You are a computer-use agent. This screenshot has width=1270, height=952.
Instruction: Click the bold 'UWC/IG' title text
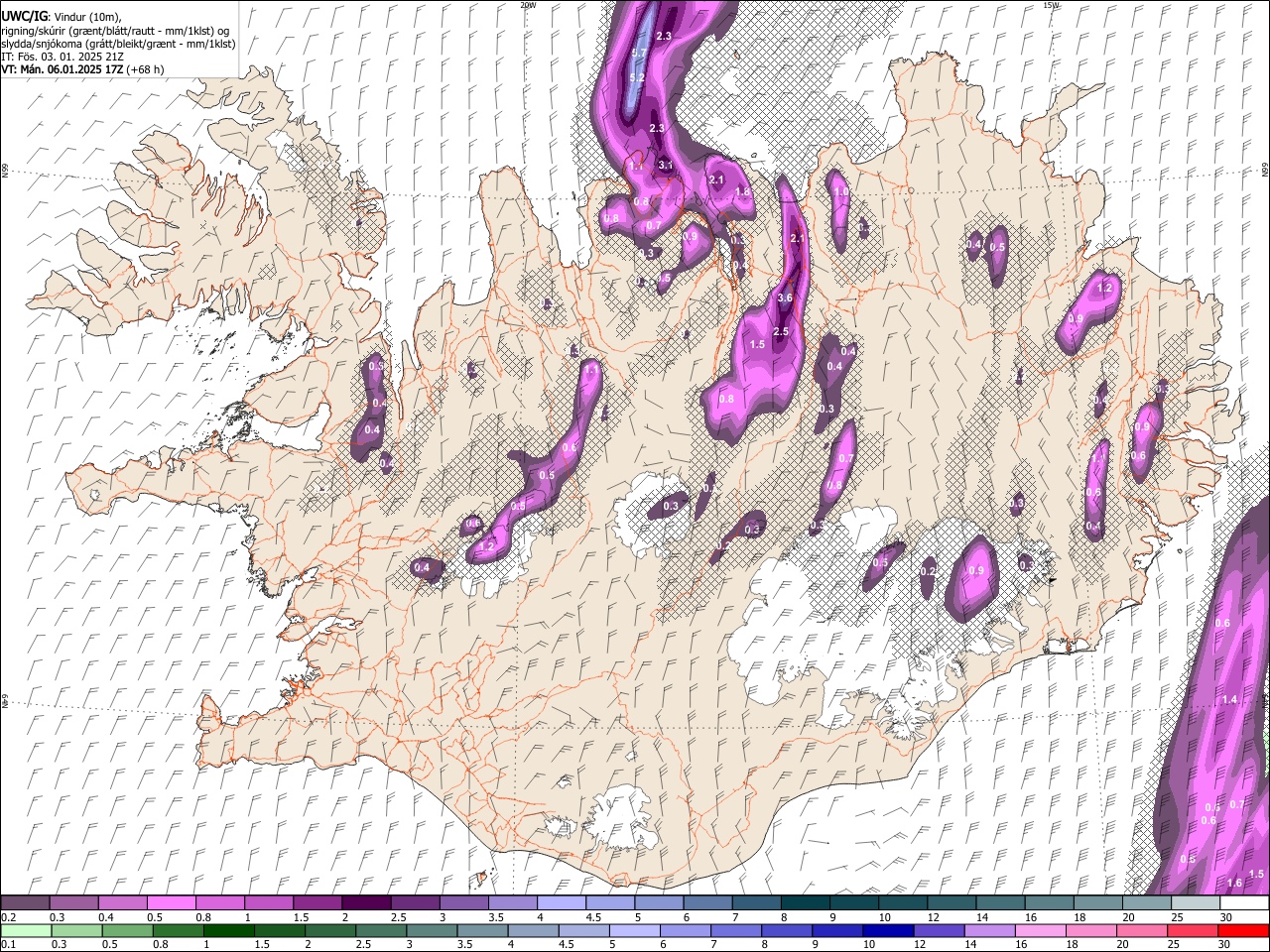pos(23,15)
